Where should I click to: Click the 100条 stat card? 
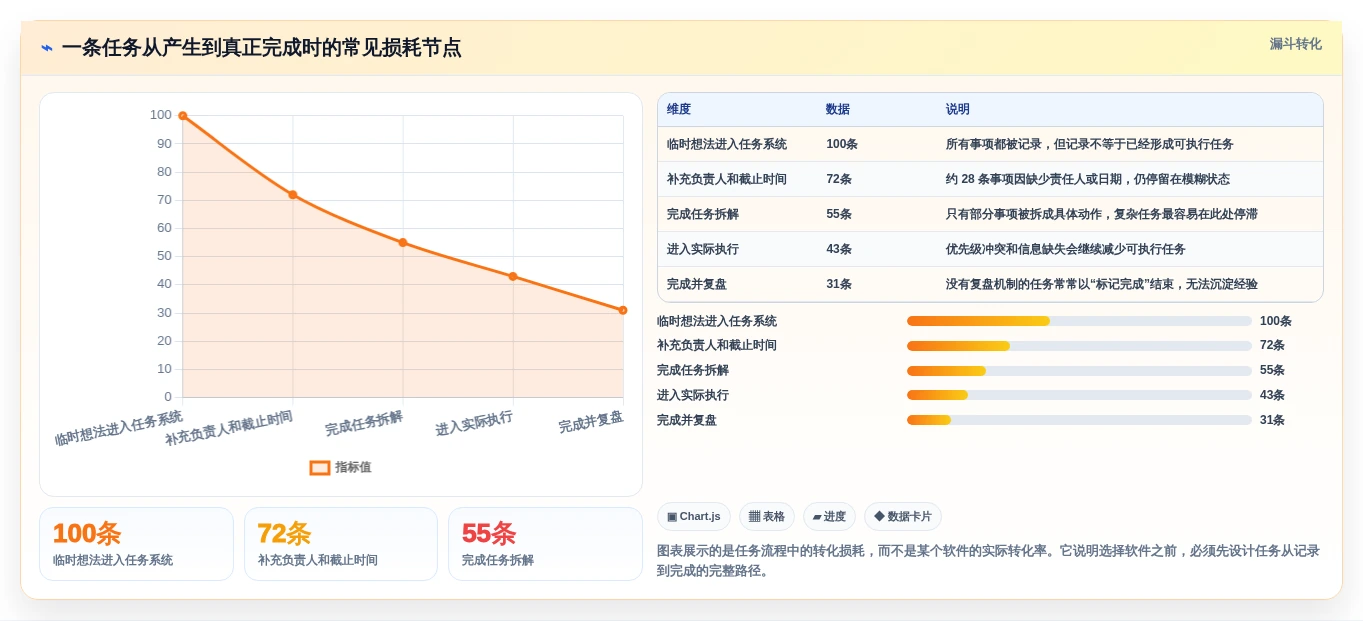(136, 544)
